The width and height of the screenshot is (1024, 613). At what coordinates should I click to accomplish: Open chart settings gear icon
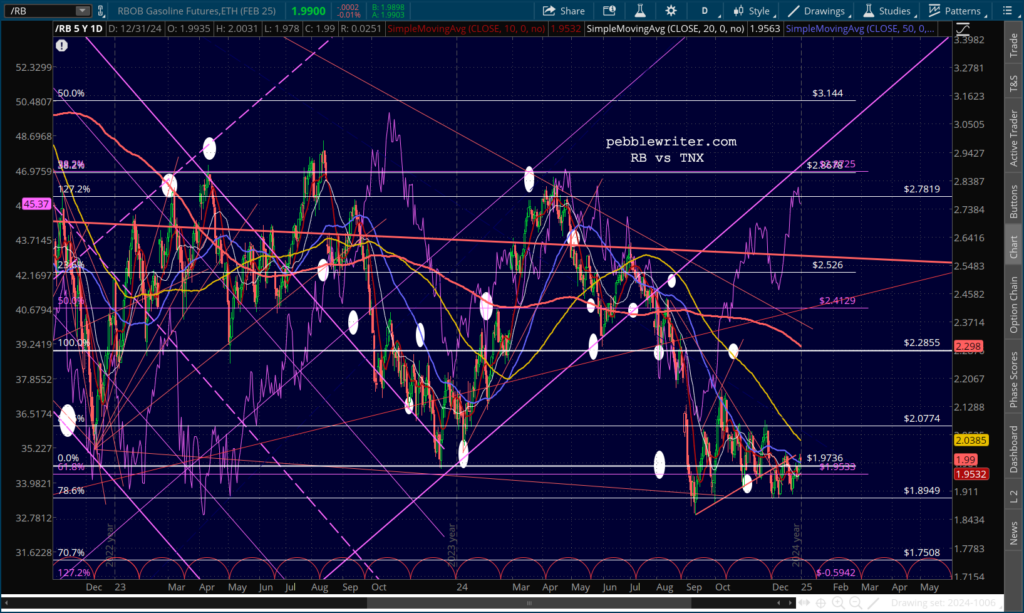[671, 11]
